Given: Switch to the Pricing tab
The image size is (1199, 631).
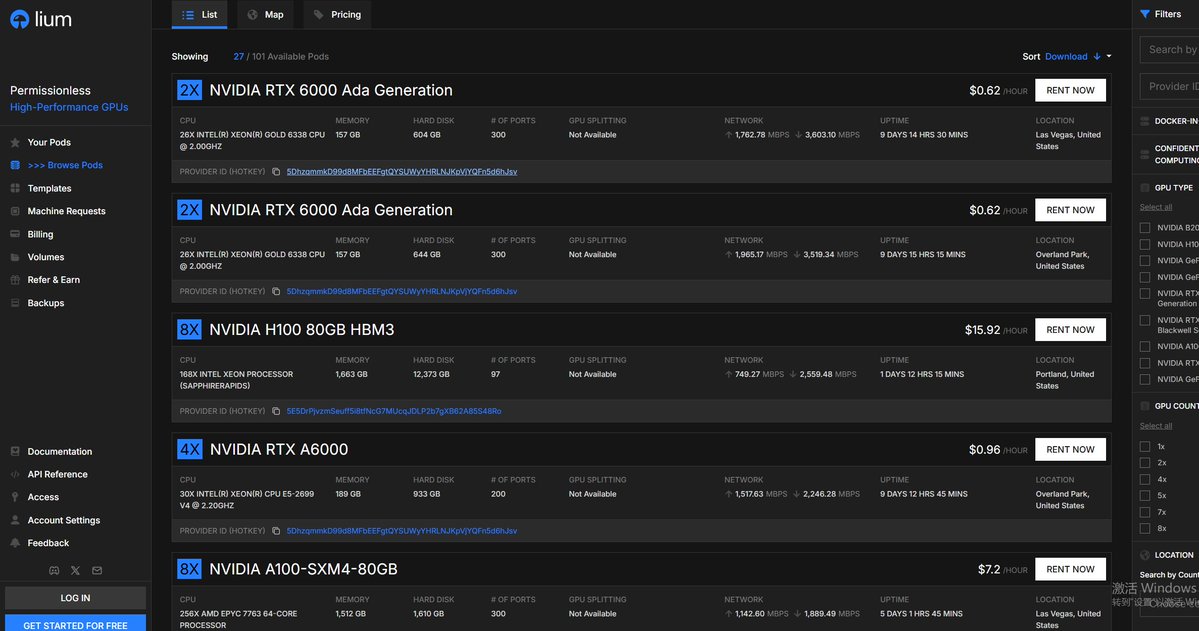Looking at the screenshot, I should click(x=337, y=15).
